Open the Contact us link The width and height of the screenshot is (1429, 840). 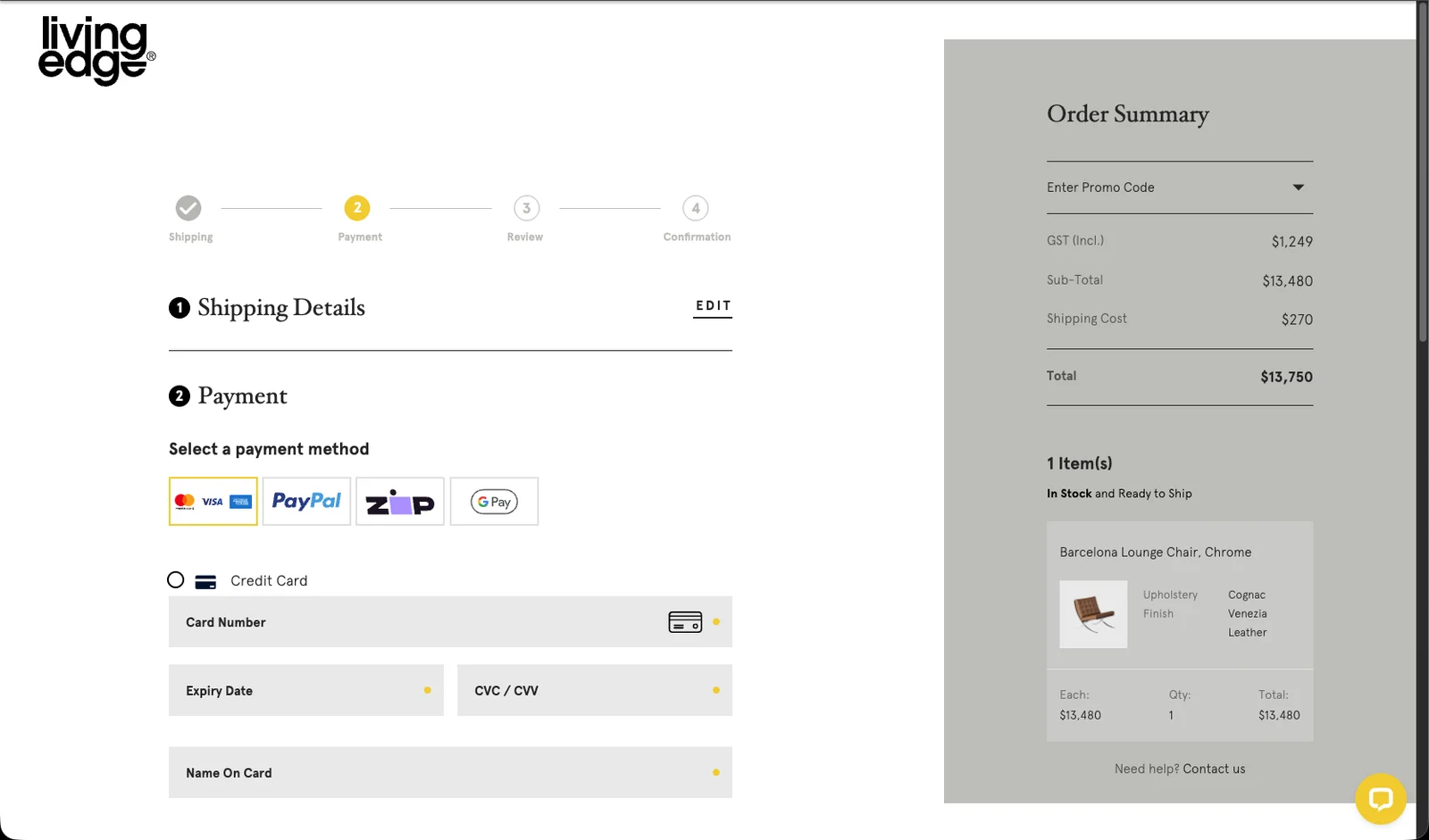coord(1214,769)
